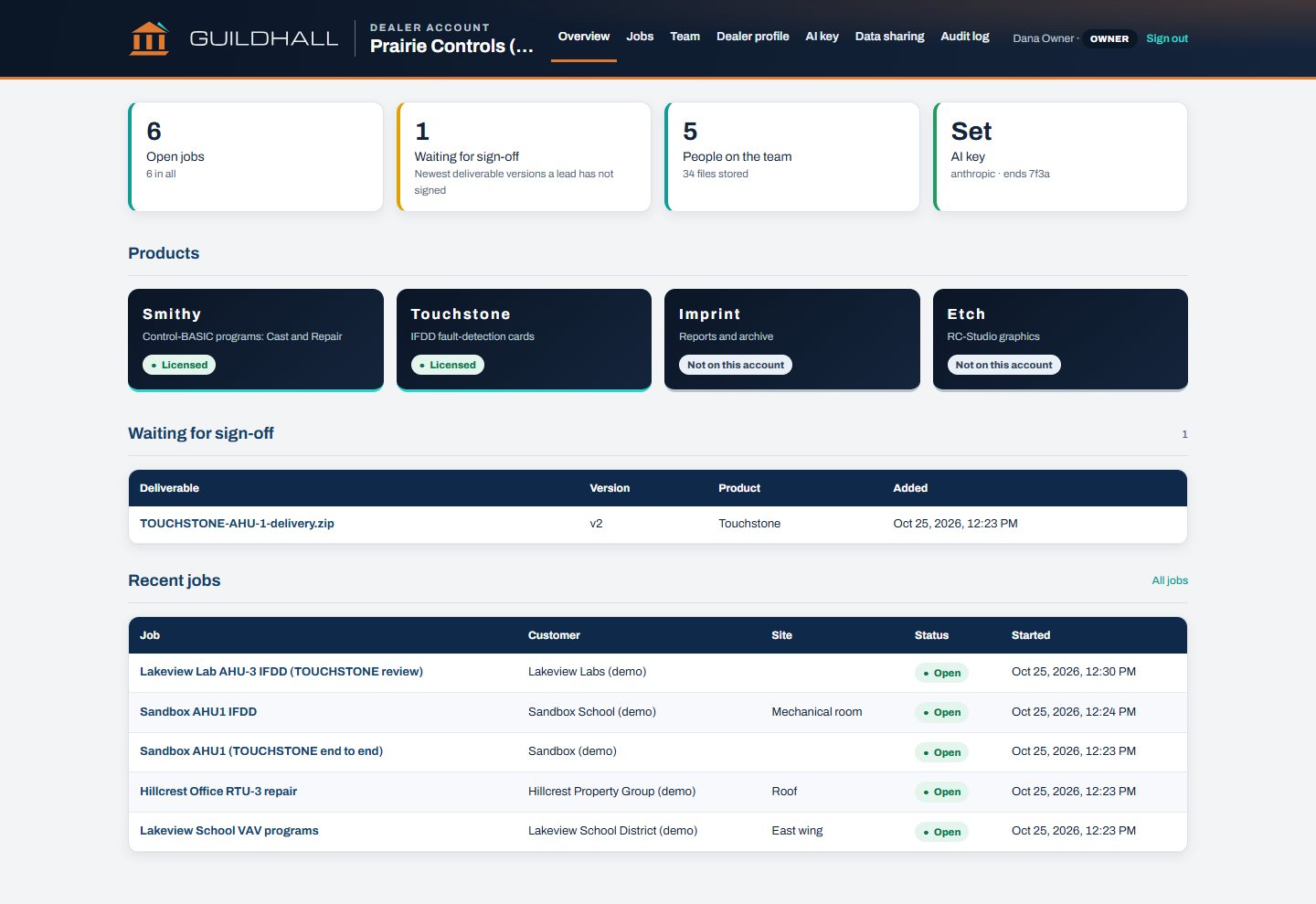The height and width of the screenshot is (904, 1316).
Task: Open the Sandbox AHU1 IFDD job
Action: pos(198,712)
